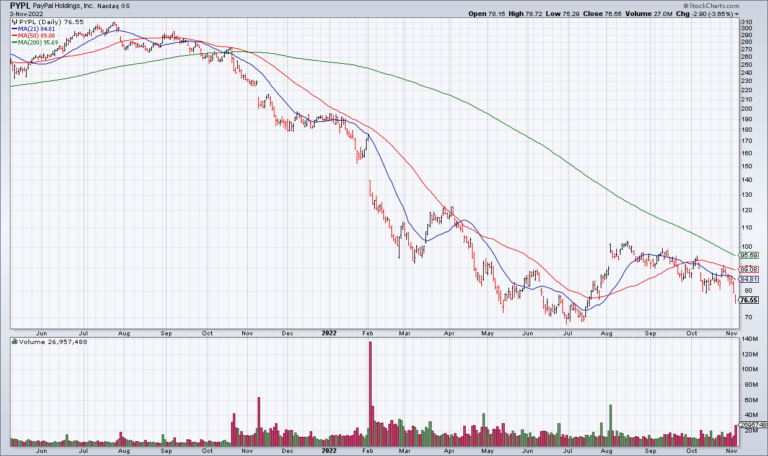The width and height of the screenshot is (768, 456).
Task: Select the MA(21) blue legend line marker
Action: [13, 30]
